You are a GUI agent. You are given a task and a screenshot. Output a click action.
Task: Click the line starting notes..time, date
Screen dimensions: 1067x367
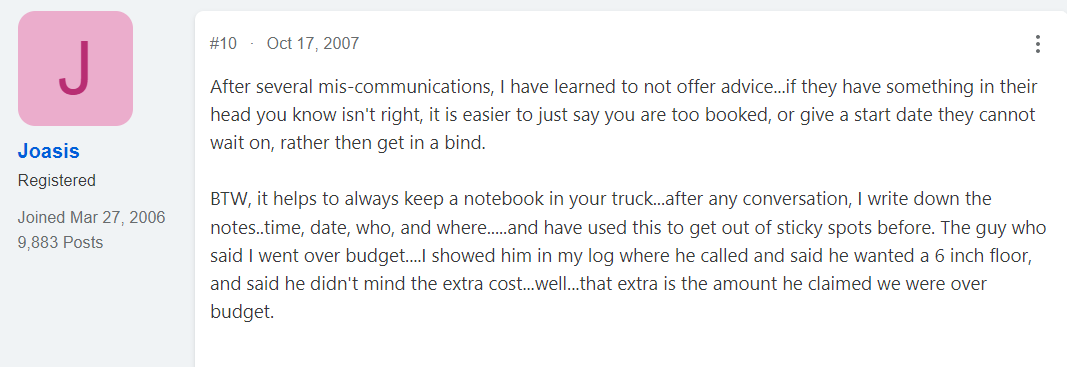[628, 227]
